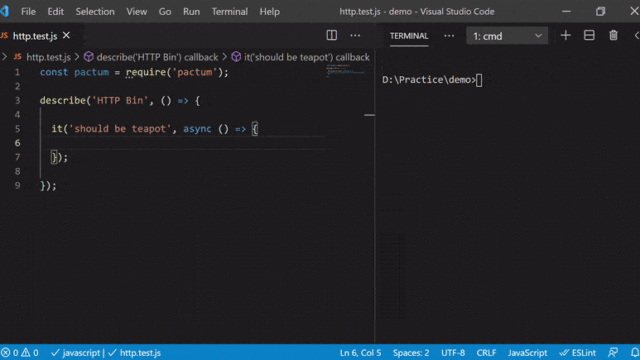Select the http.test.js editor tab

point(35,36)
